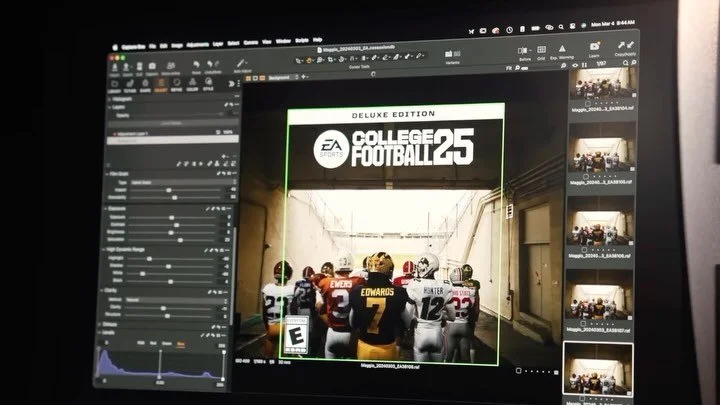The width and height of the screenshot is (720, 405).
Task: Click the Copy adjustments arrow icon
Action: pos(621,45)
